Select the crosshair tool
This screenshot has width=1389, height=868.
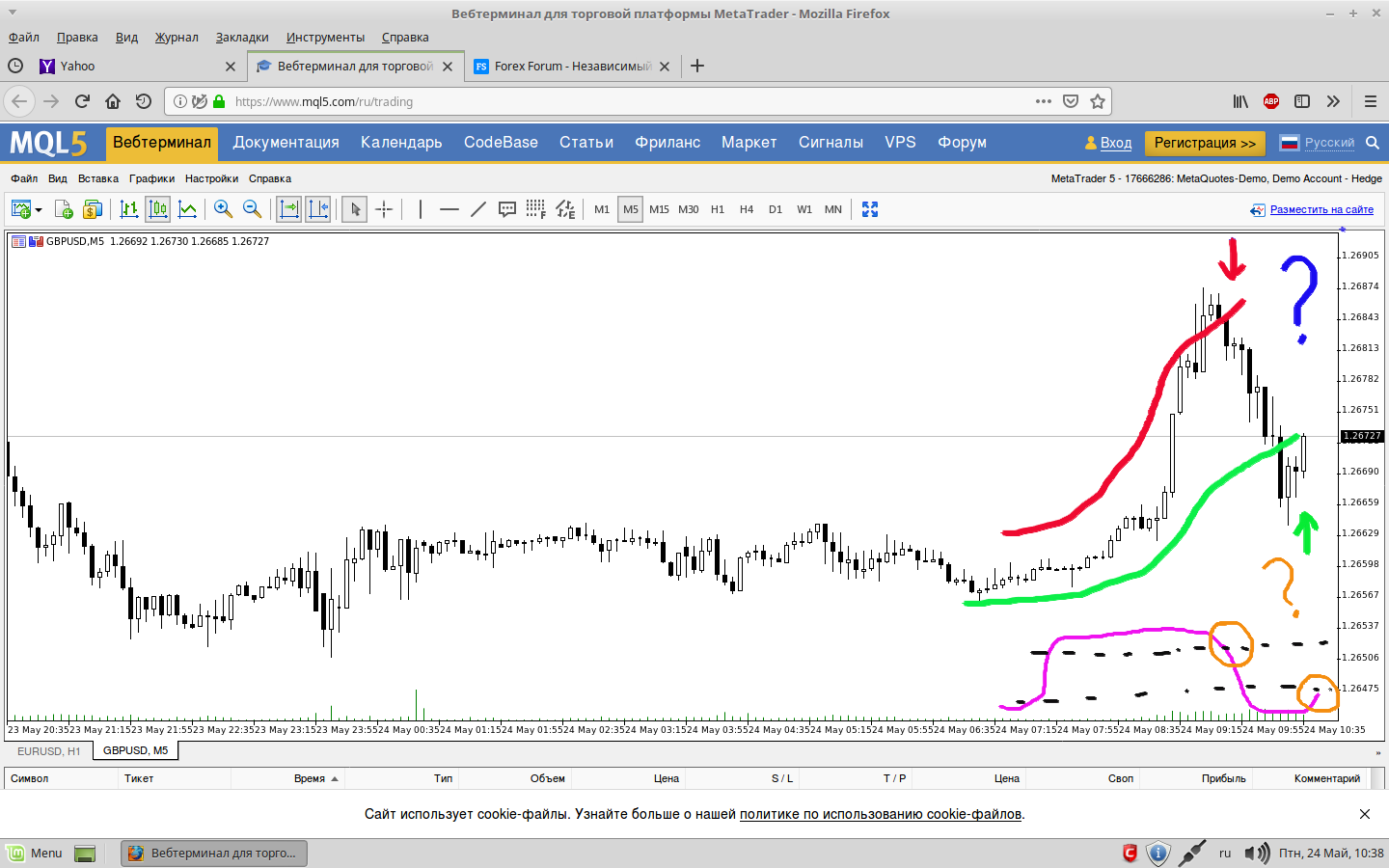[x=384, y=209]
